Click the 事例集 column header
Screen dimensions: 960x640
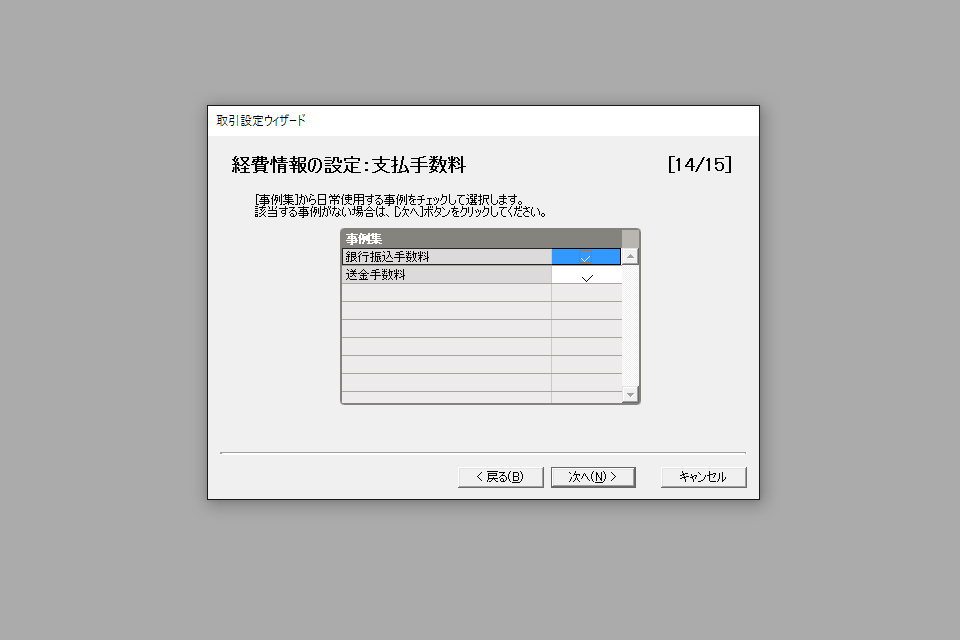tap(481, 238)
